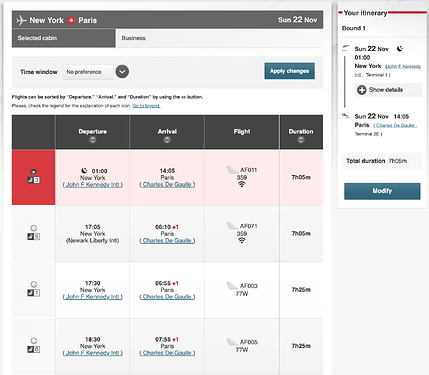Select the 17:05 Newark flight radio button

[x=33, y=228]
